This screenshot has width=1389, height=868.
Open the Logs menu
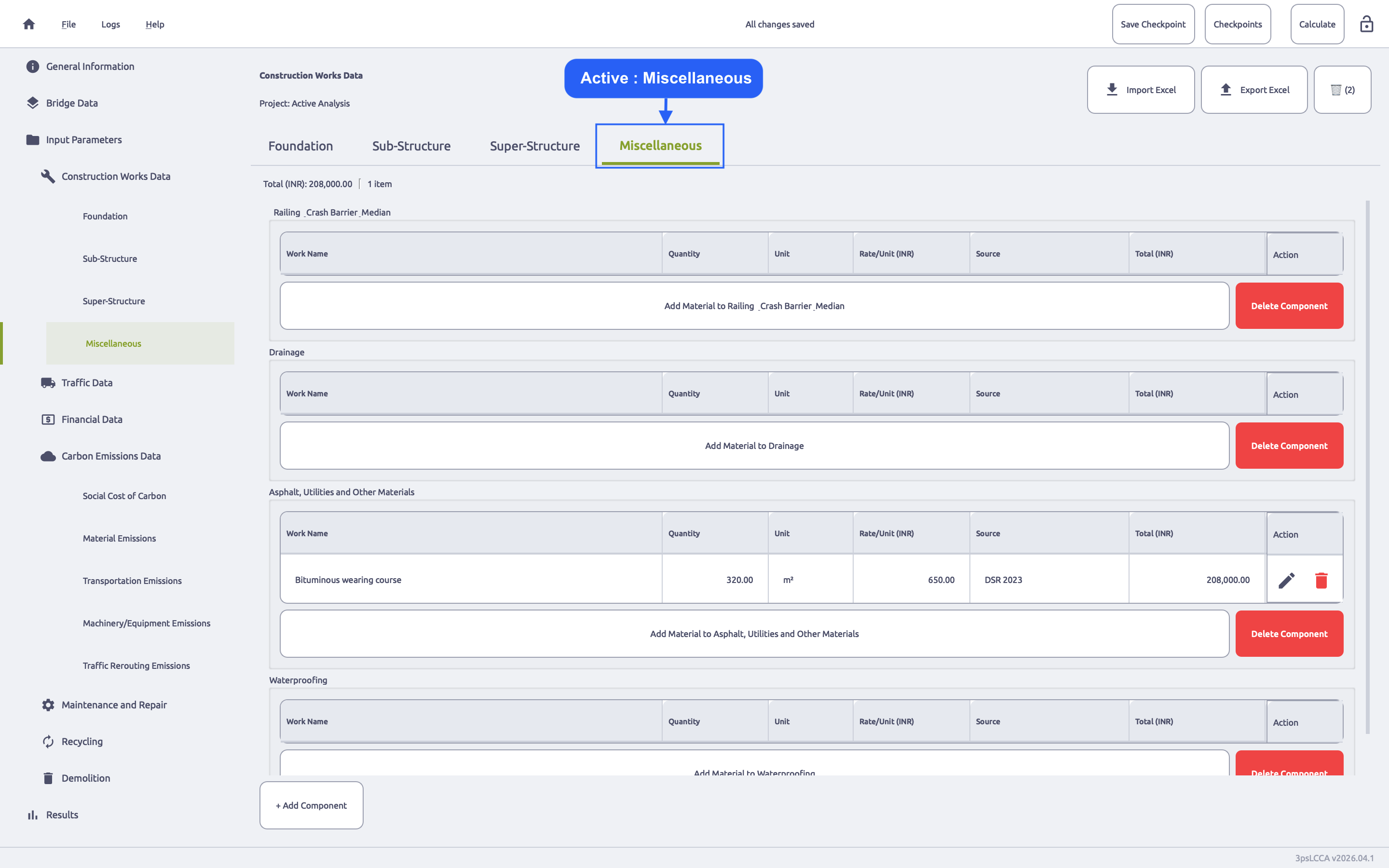coord(111,24)
